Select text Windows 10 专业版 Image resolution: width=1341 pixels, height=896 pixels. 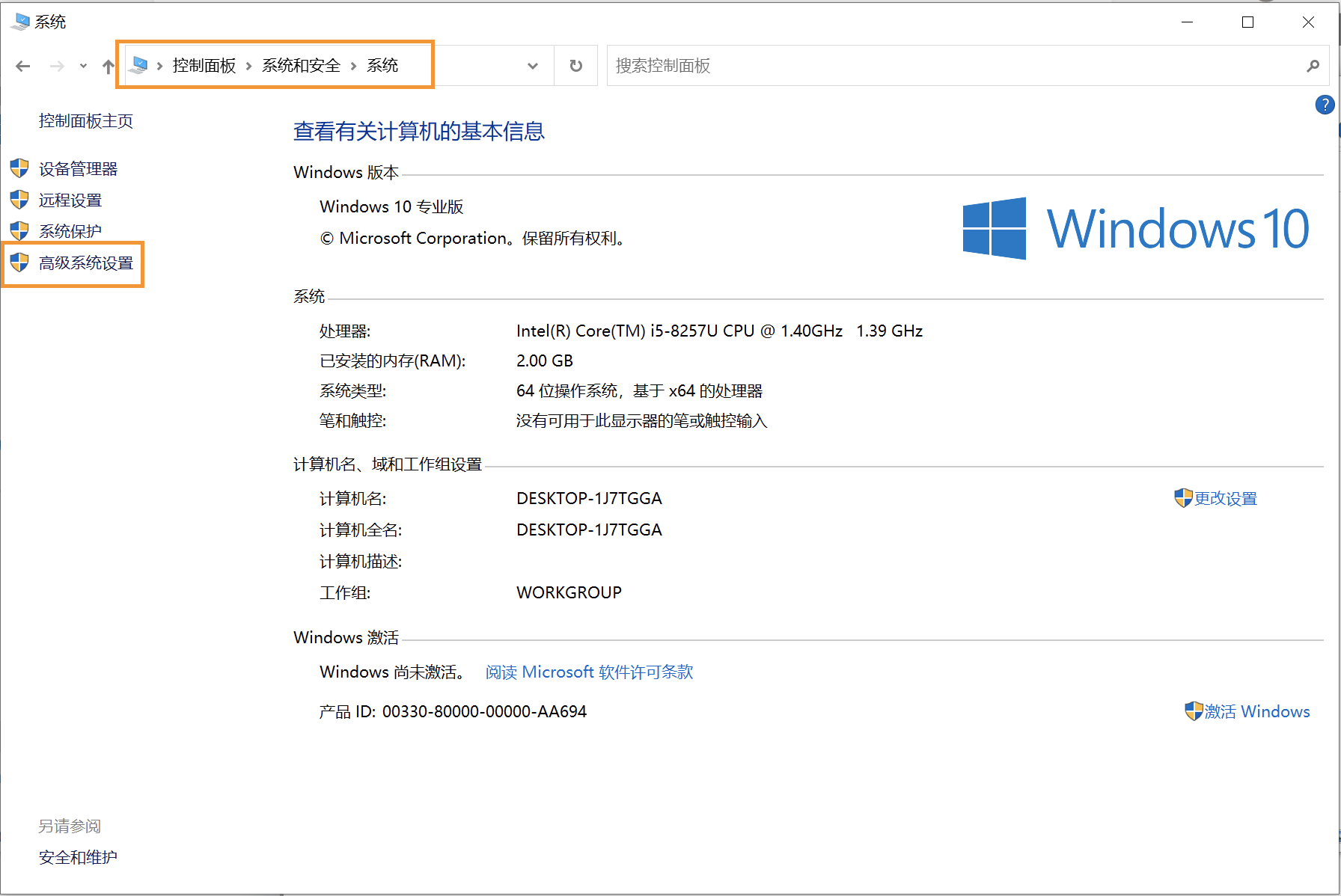click(x=391, y=207)
